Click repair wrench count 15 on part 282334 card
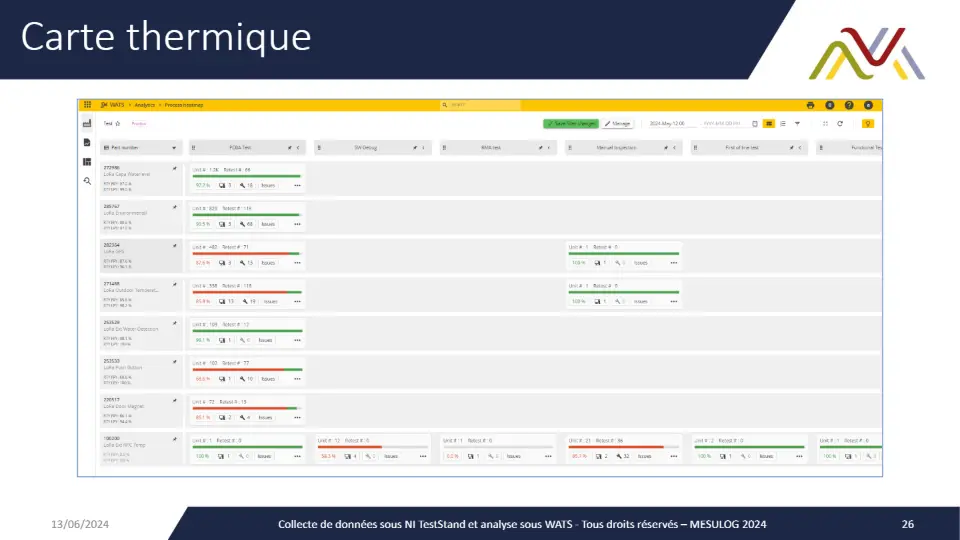This screenshot has height=540, width=960. coord(247,263)
